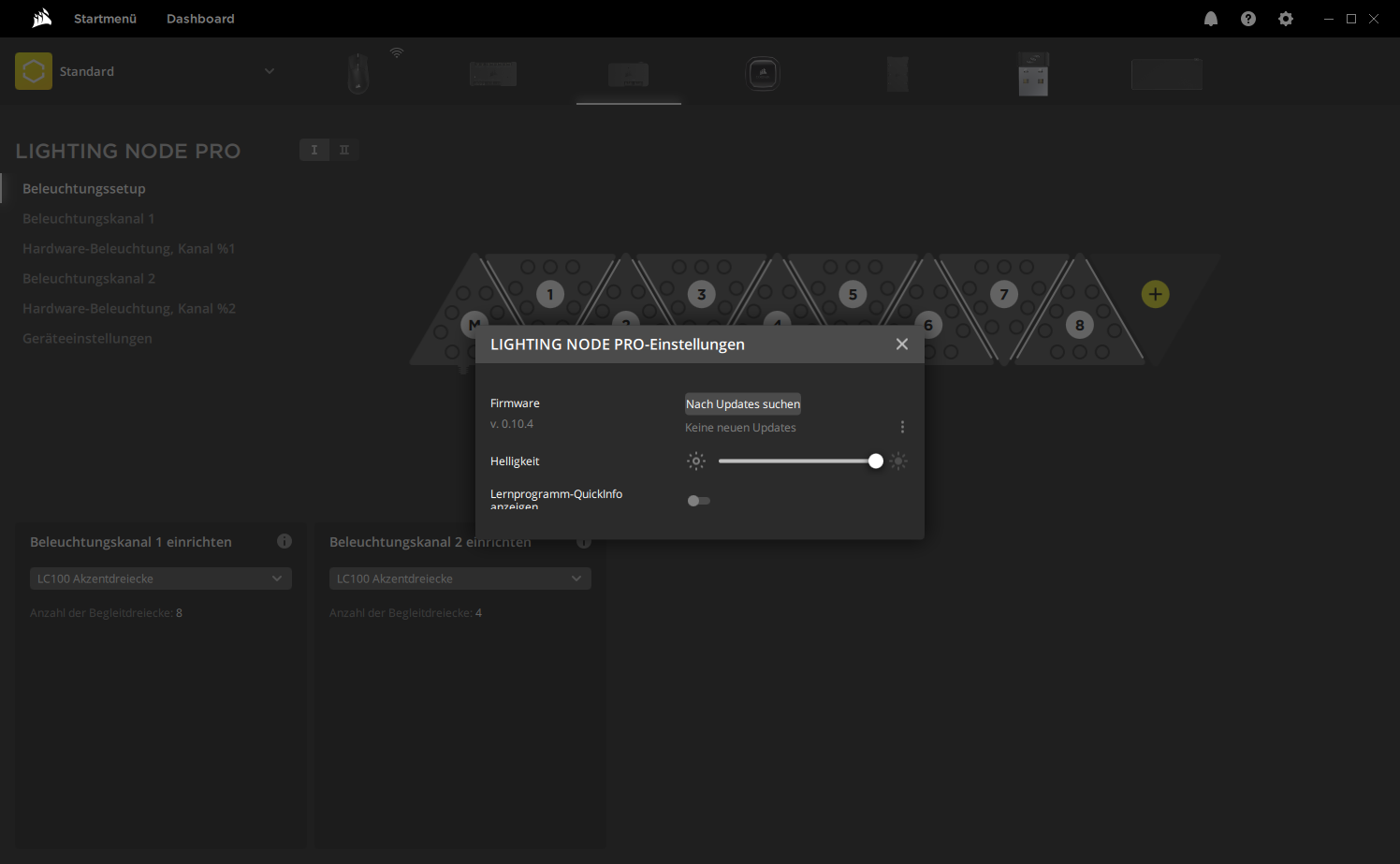The image size is (1400, 864).
Task: Select Hardware-Beleuchtung, Kanal %2
Action: coord(129,308)
